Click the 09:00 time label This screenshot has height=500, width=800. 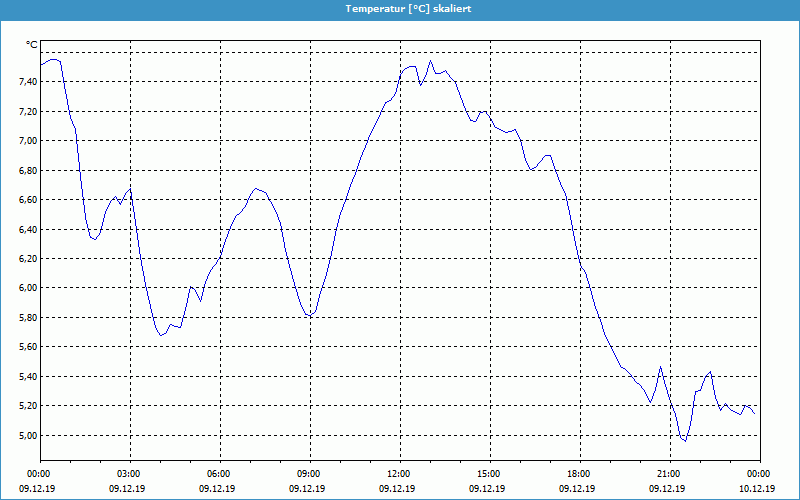click(x=309, y=474)
